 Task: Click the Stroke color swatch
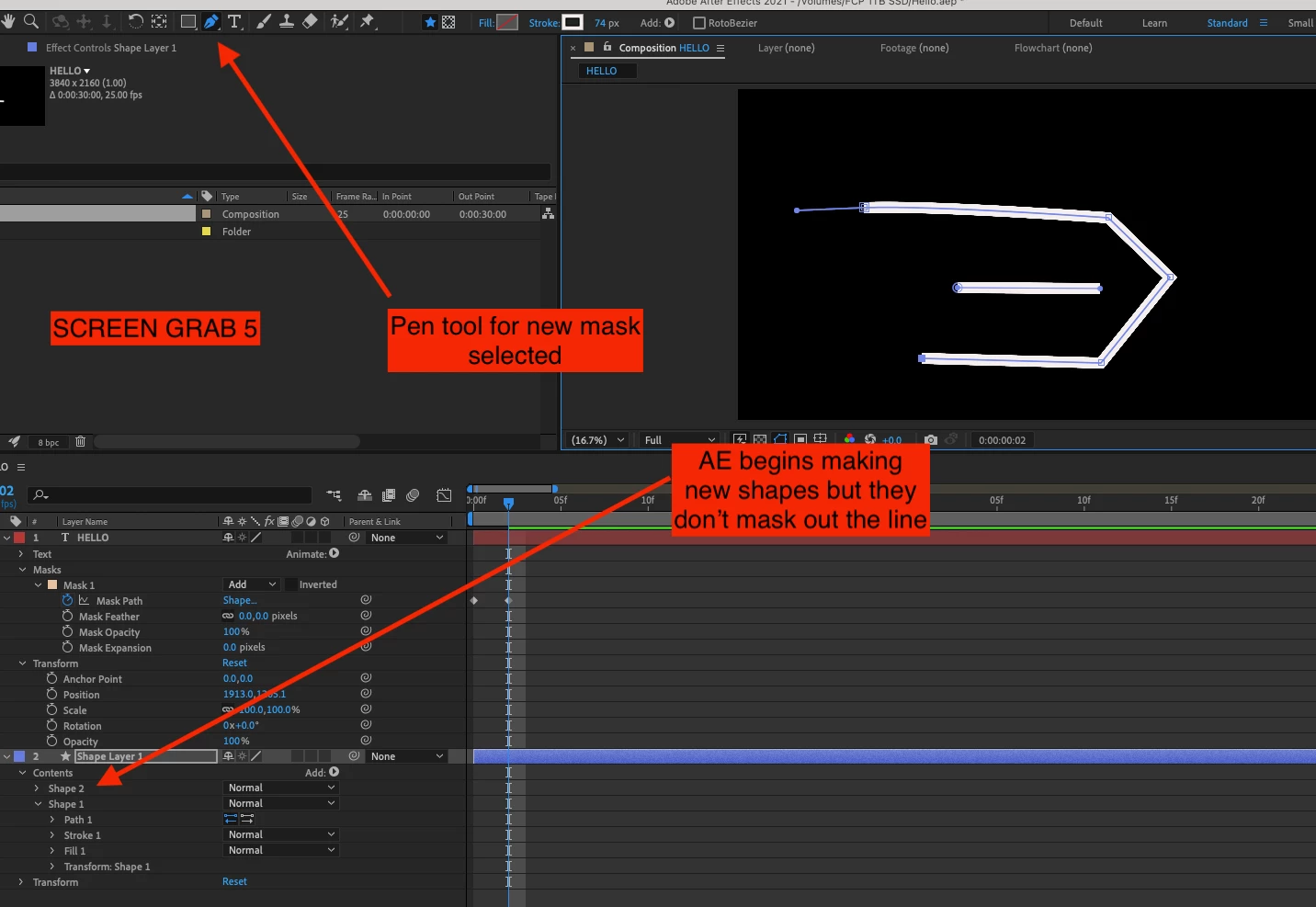[573, 22]
